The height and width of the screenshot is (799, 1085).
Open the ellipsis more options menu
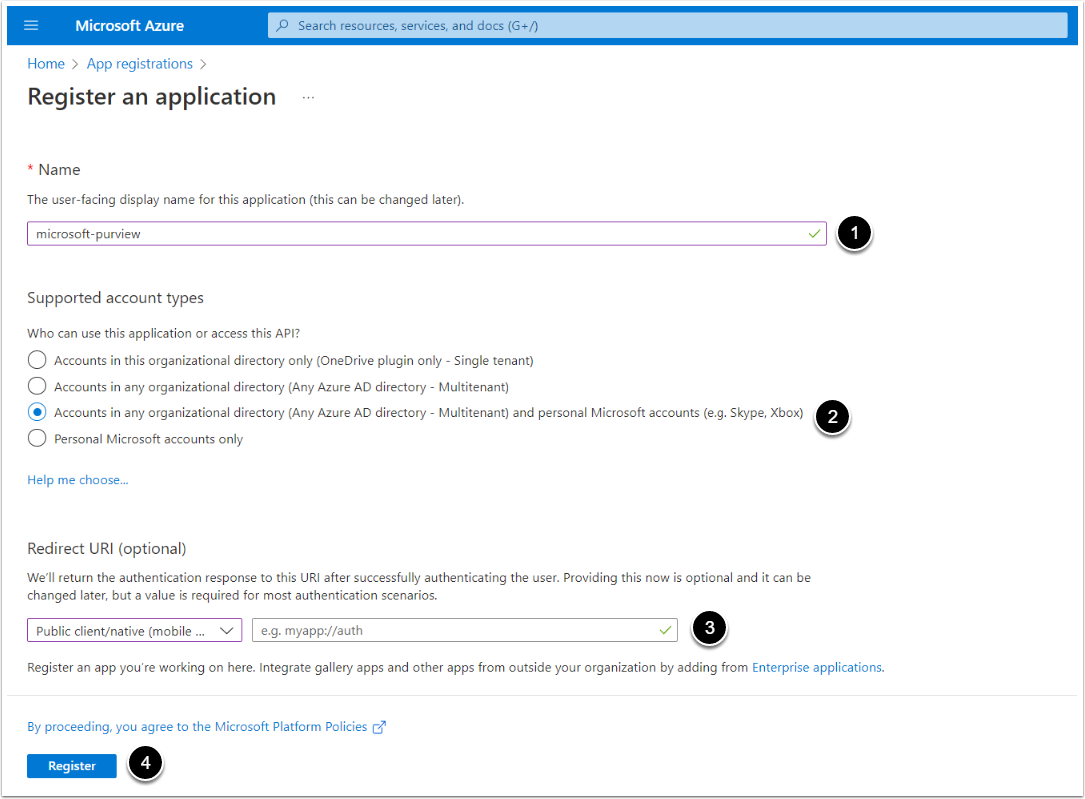(x=309, y=98)
